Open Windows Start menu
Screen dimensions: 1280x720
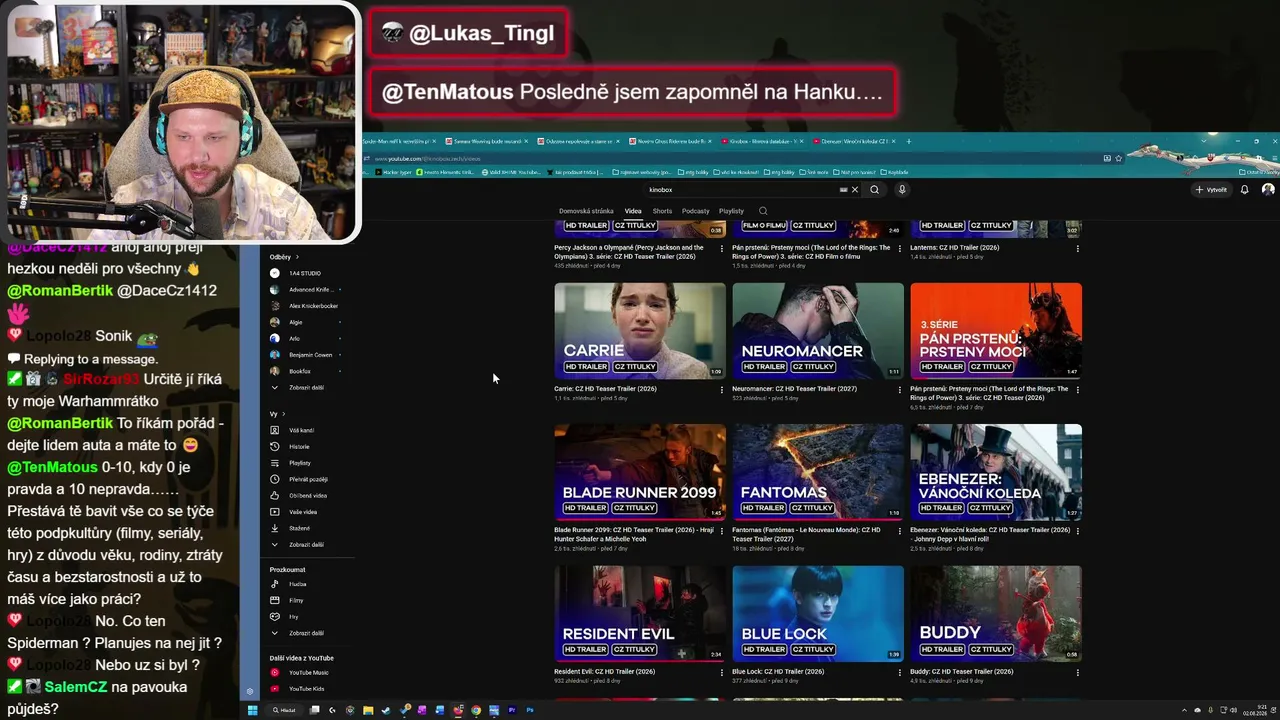(x=252, y=710)
